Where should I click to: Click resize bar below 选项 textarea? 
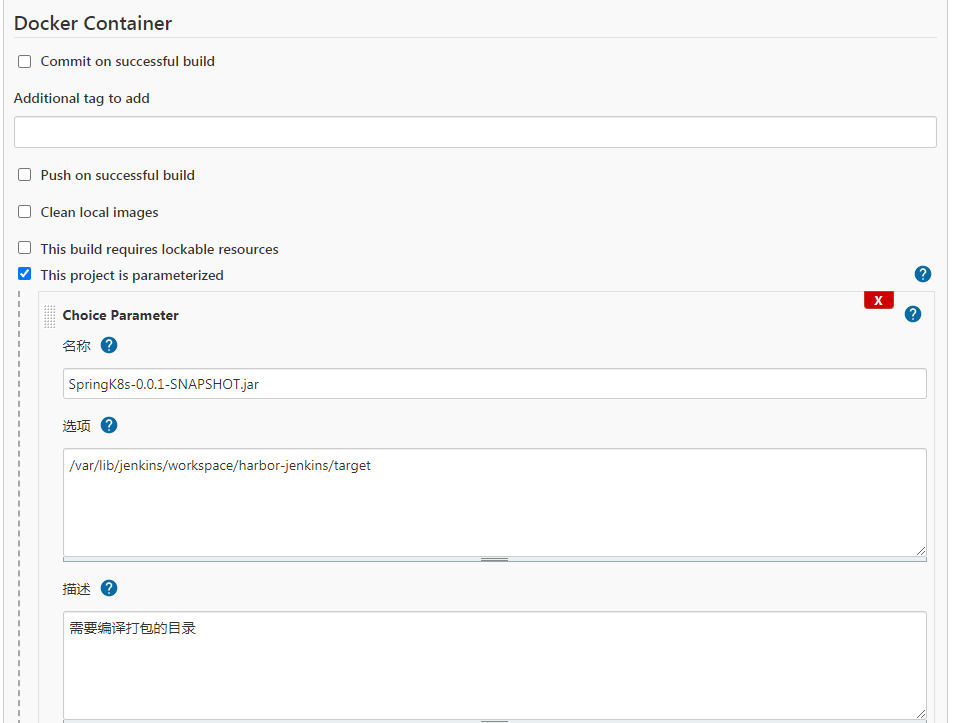click(494, 559)
